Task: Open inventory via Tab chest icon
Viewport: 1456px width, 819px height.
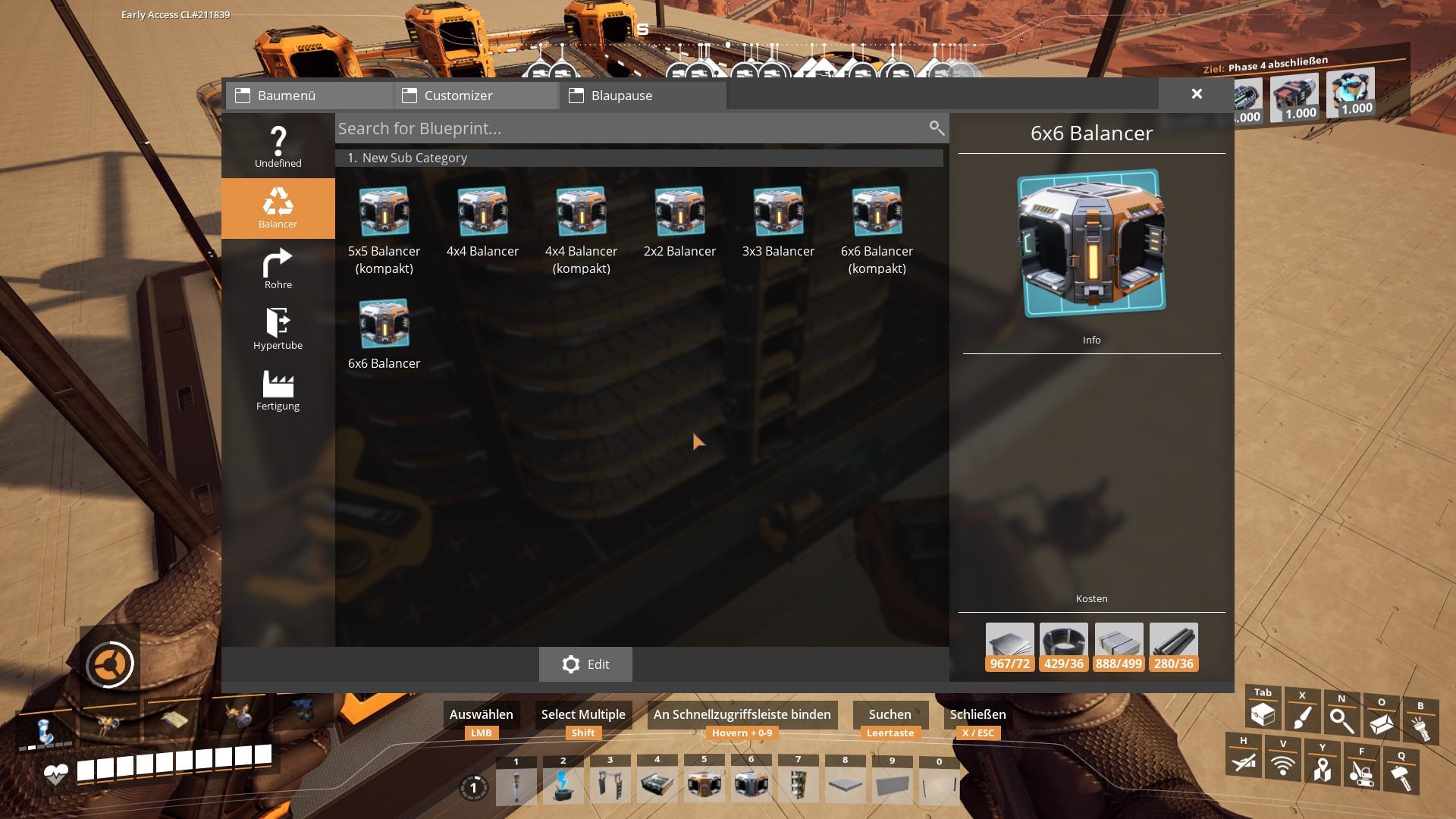Action: click(x=1263, y=708)
